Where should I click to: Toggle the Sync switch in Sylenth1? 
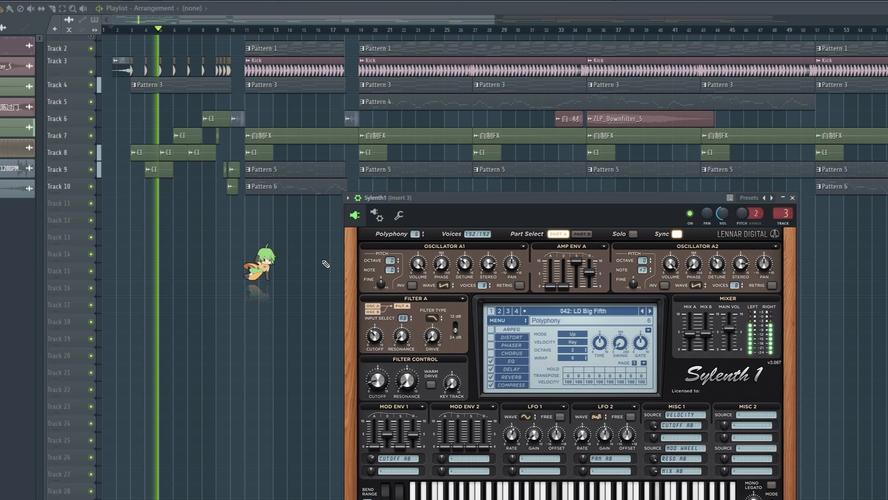(677, 234)
